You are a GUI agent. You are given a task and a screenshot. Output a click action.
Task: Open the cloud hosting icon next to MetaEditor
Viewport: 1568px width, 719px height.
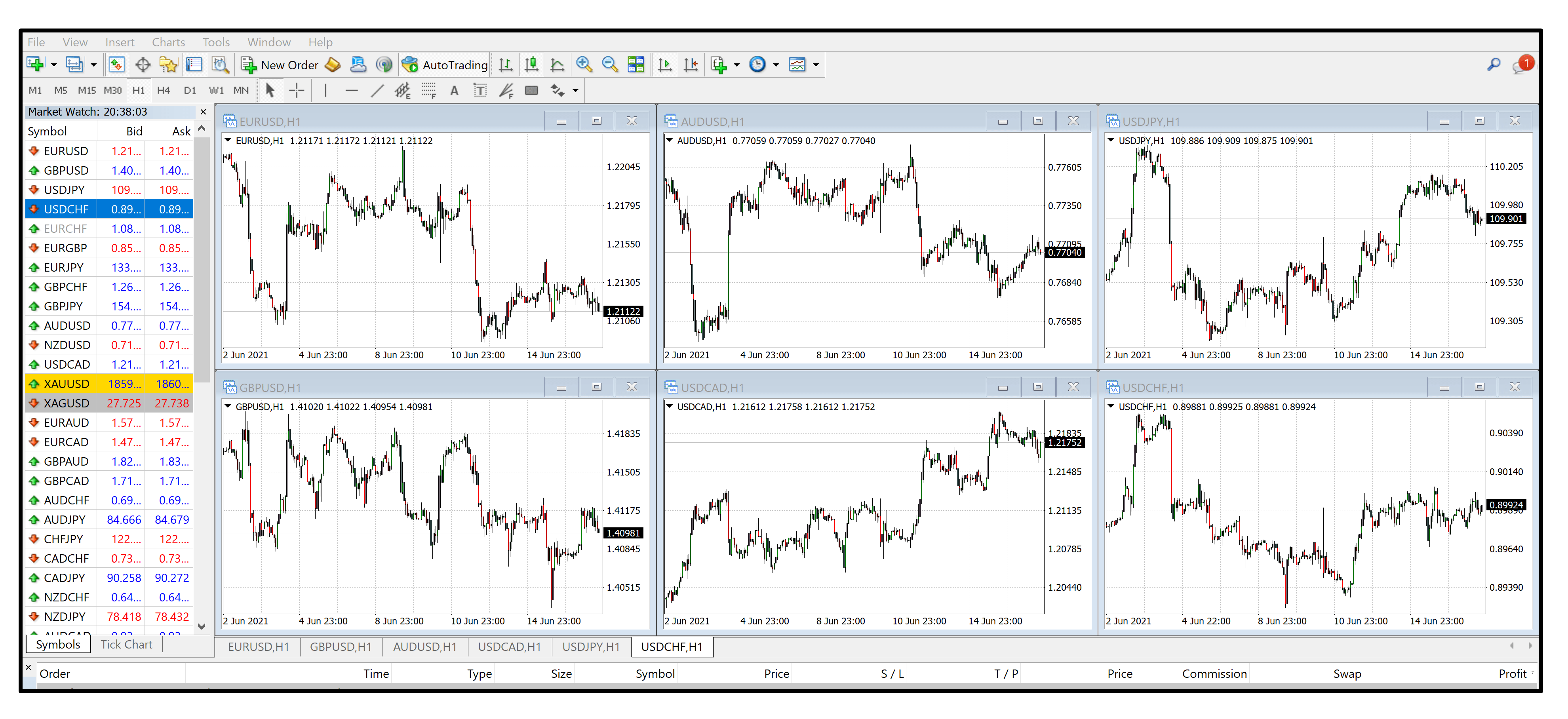click(x=358, y=65)
